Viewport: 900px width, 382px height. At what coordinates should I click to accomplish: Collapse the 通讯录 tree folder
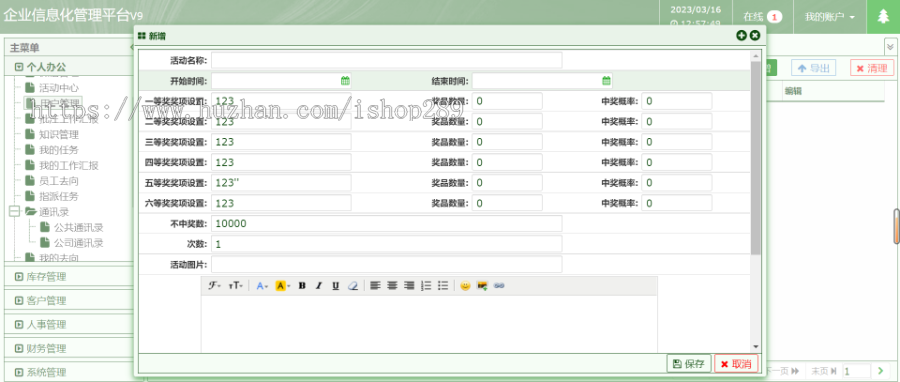[15, 212]
